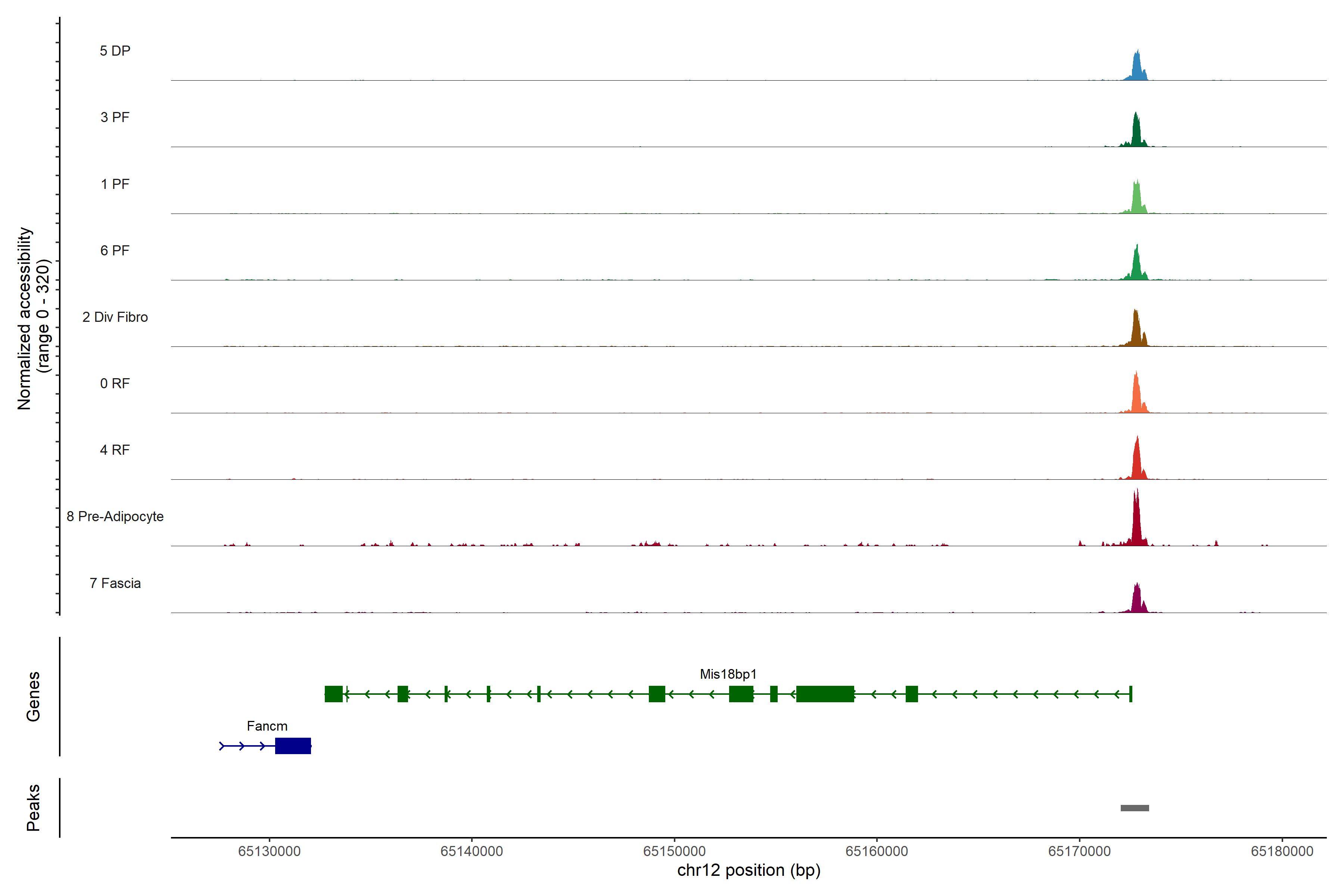Viewport: 1344px width, 896px height.
Task: Click the orange 0 RF peak
Action: pyautogui.click(x=1136, y=397)
